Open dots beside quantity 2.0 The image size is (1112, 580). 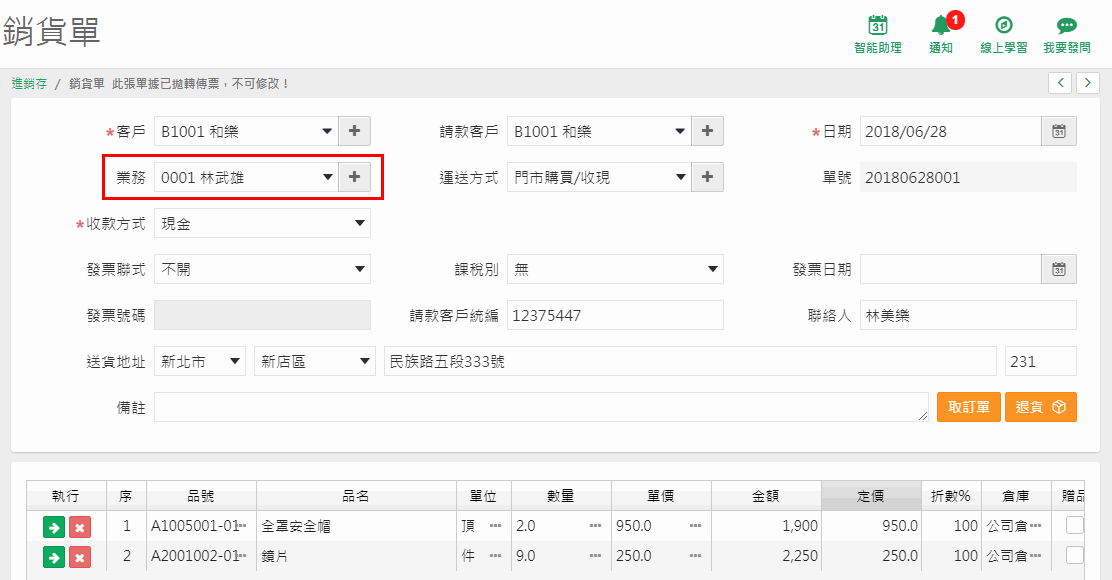coord(595,526)
